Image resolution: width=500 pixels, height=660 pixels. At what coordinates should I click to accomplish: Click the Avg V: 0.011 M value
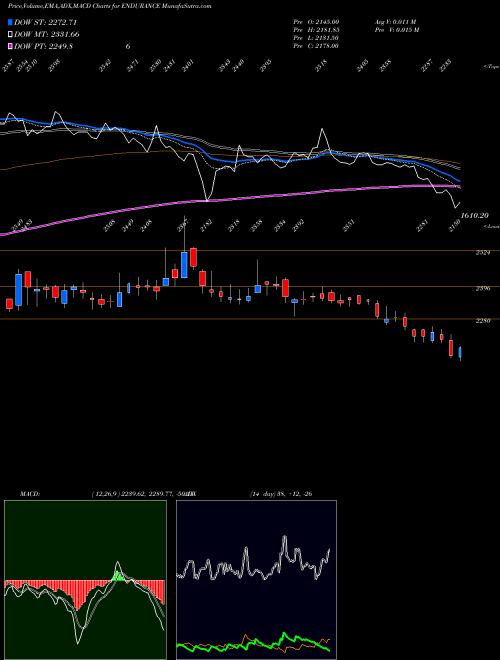[396, 22]
